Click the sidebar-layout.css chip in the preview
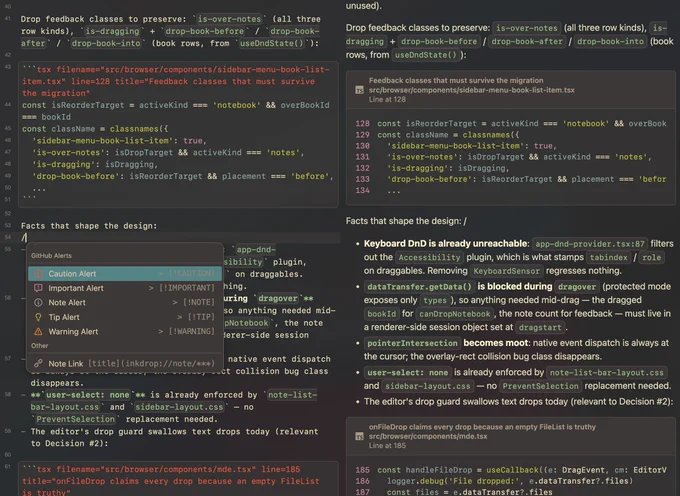Image resolution: width=680 pixels, height=496 pixels. click(x=428, y=386)
